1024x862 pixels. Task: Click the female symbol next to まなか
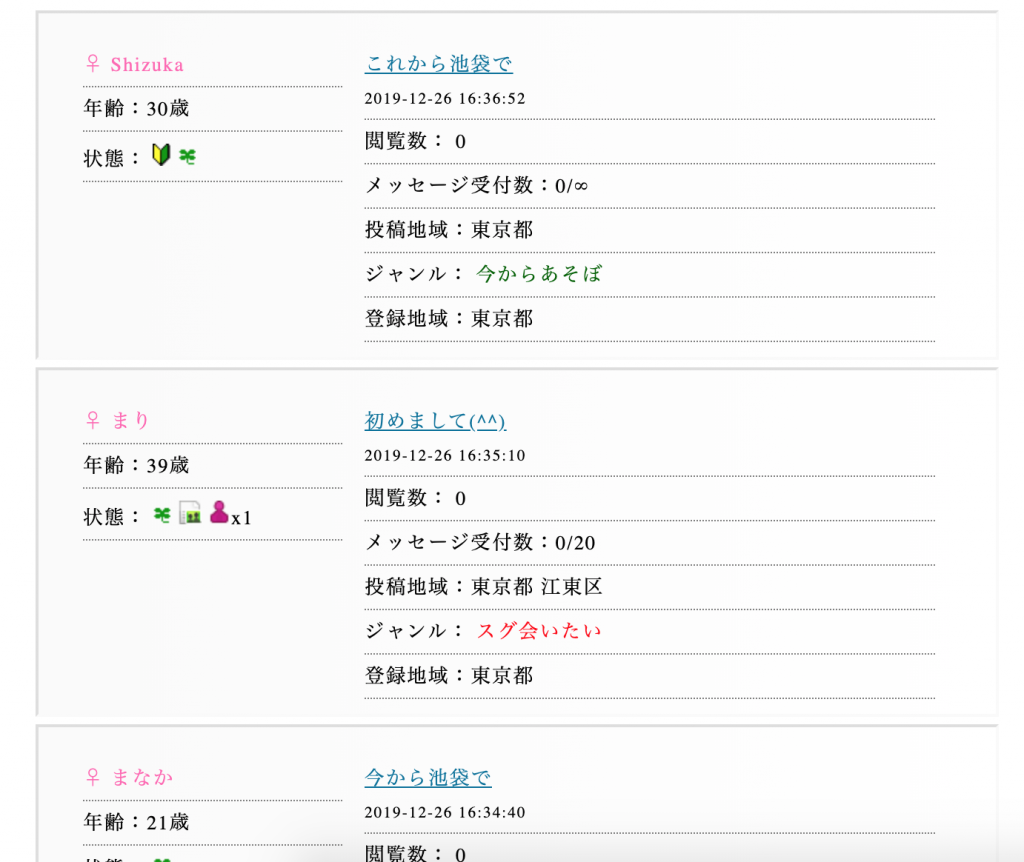coord(93,777)
